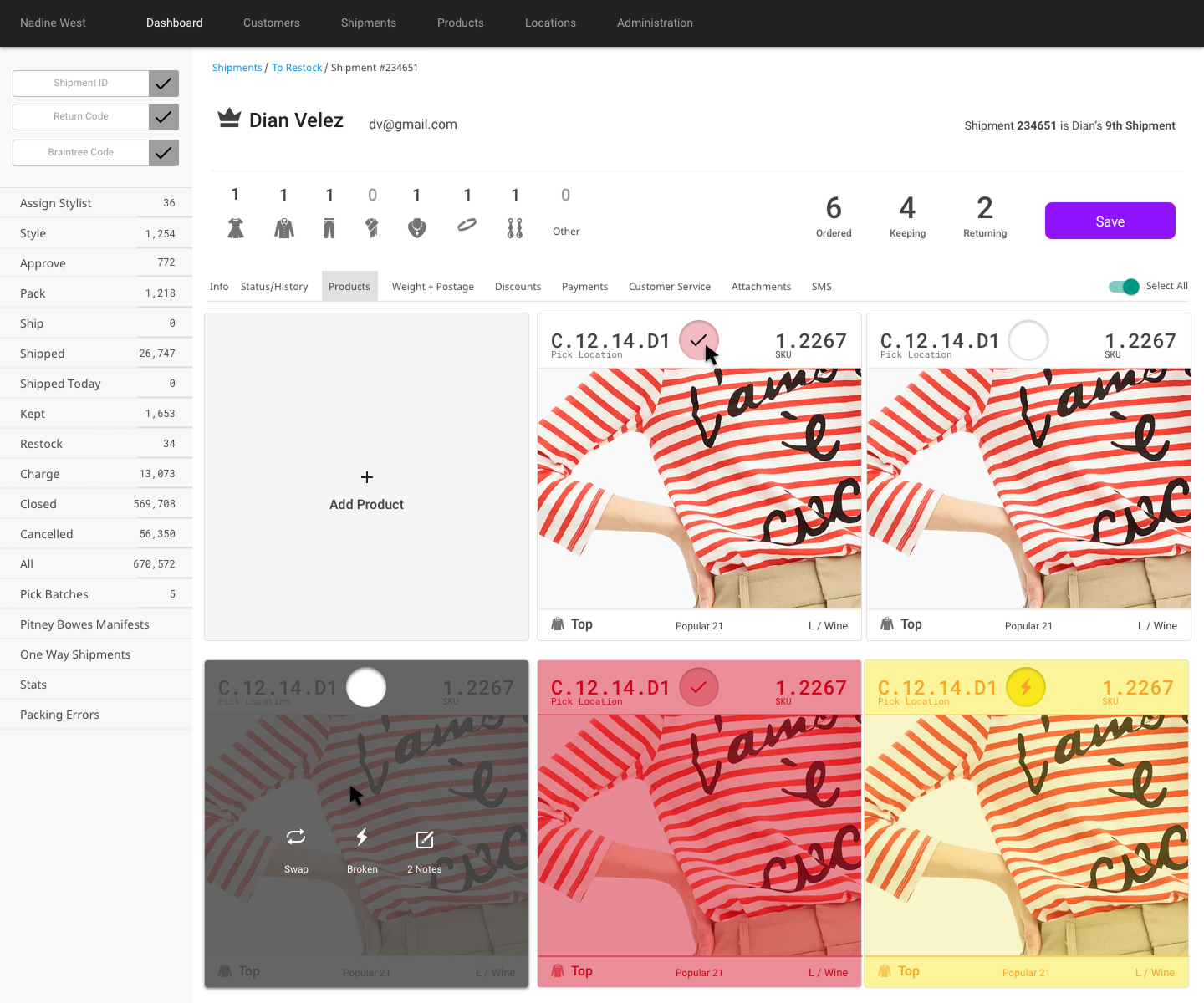Follow the To Restock breadcrumb link
This screenshot has height=1003, width=1204.
click(297, 68)
